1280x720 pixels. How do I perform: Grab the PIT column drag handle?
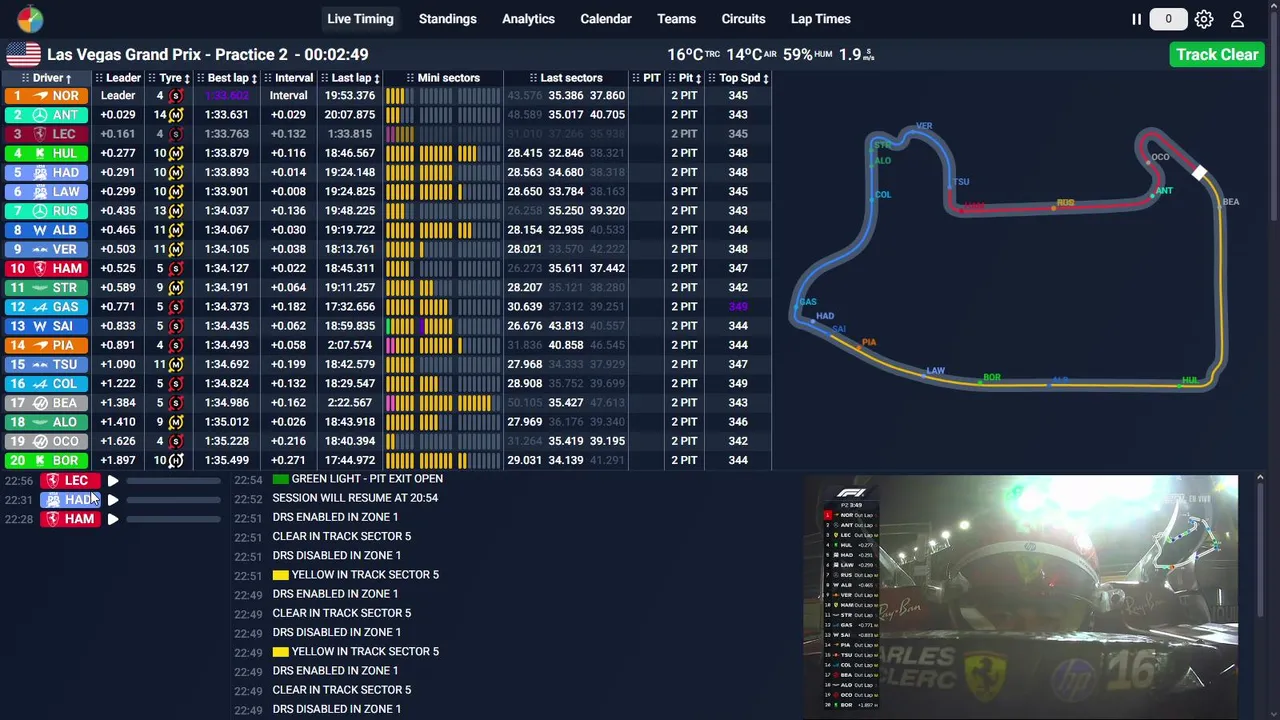click(637, 78)
